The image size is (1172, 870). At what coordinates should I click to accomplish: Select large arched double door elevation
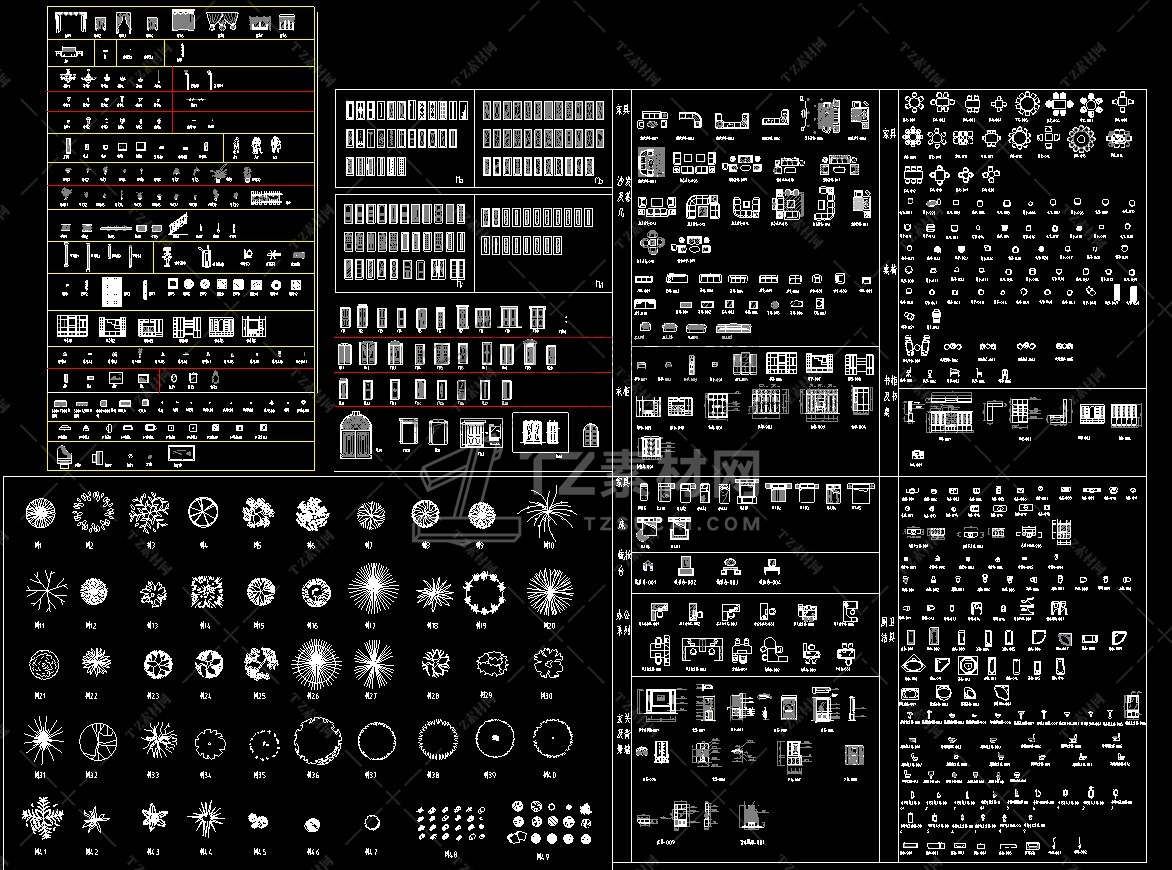(356, 435)
